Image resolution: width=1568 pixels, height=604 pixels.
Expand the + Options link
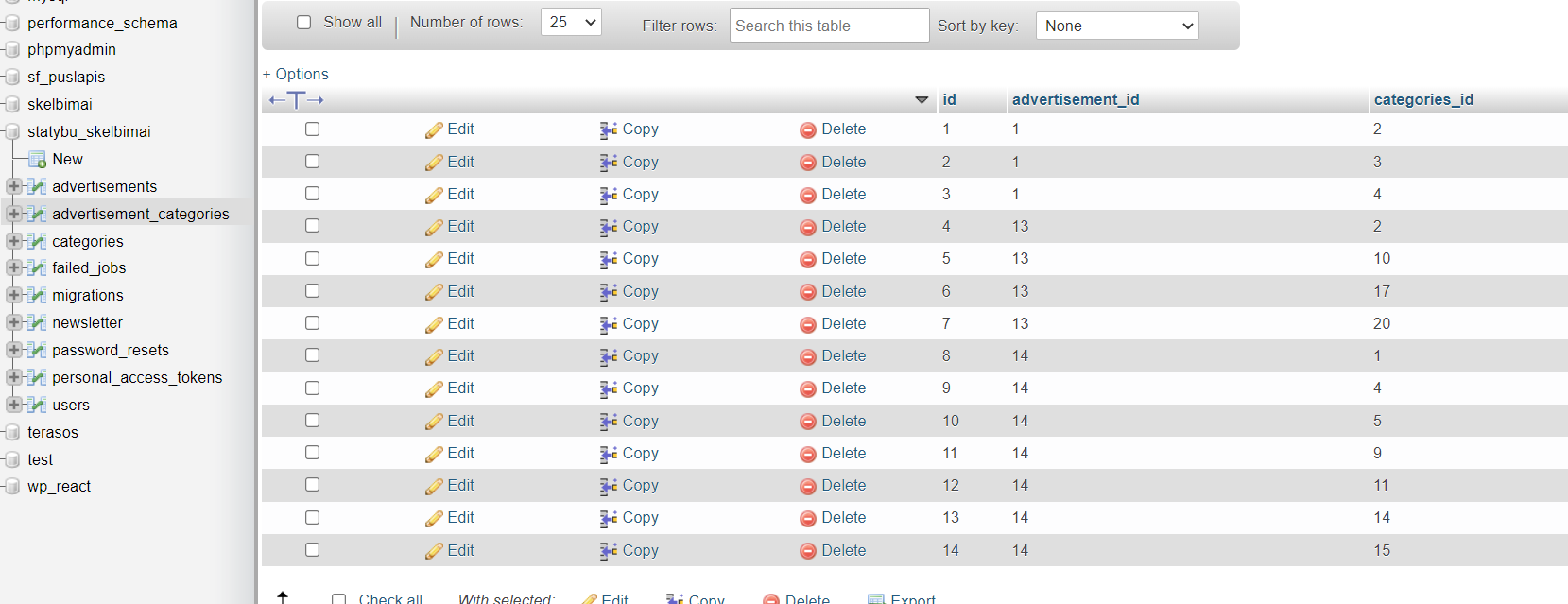pyautogui.click(x=296, y=74)
